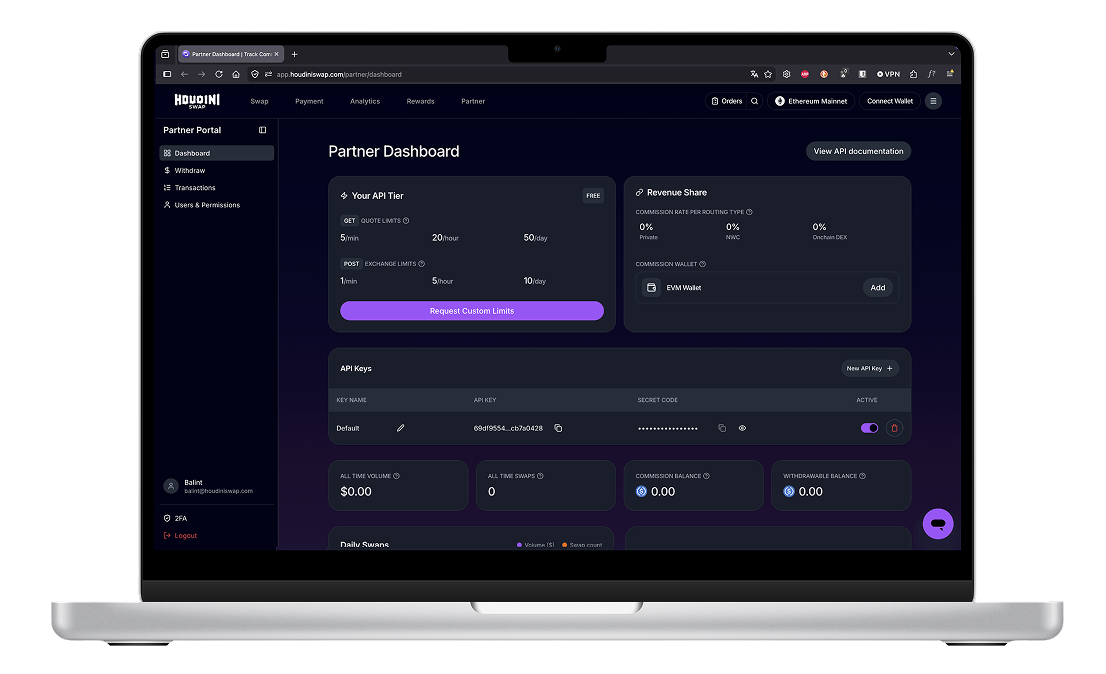Image resolution: width=1106 pixels, height=674 pixels.
Task: Click Commission Wallet info icon
Action: click(702, 264)
